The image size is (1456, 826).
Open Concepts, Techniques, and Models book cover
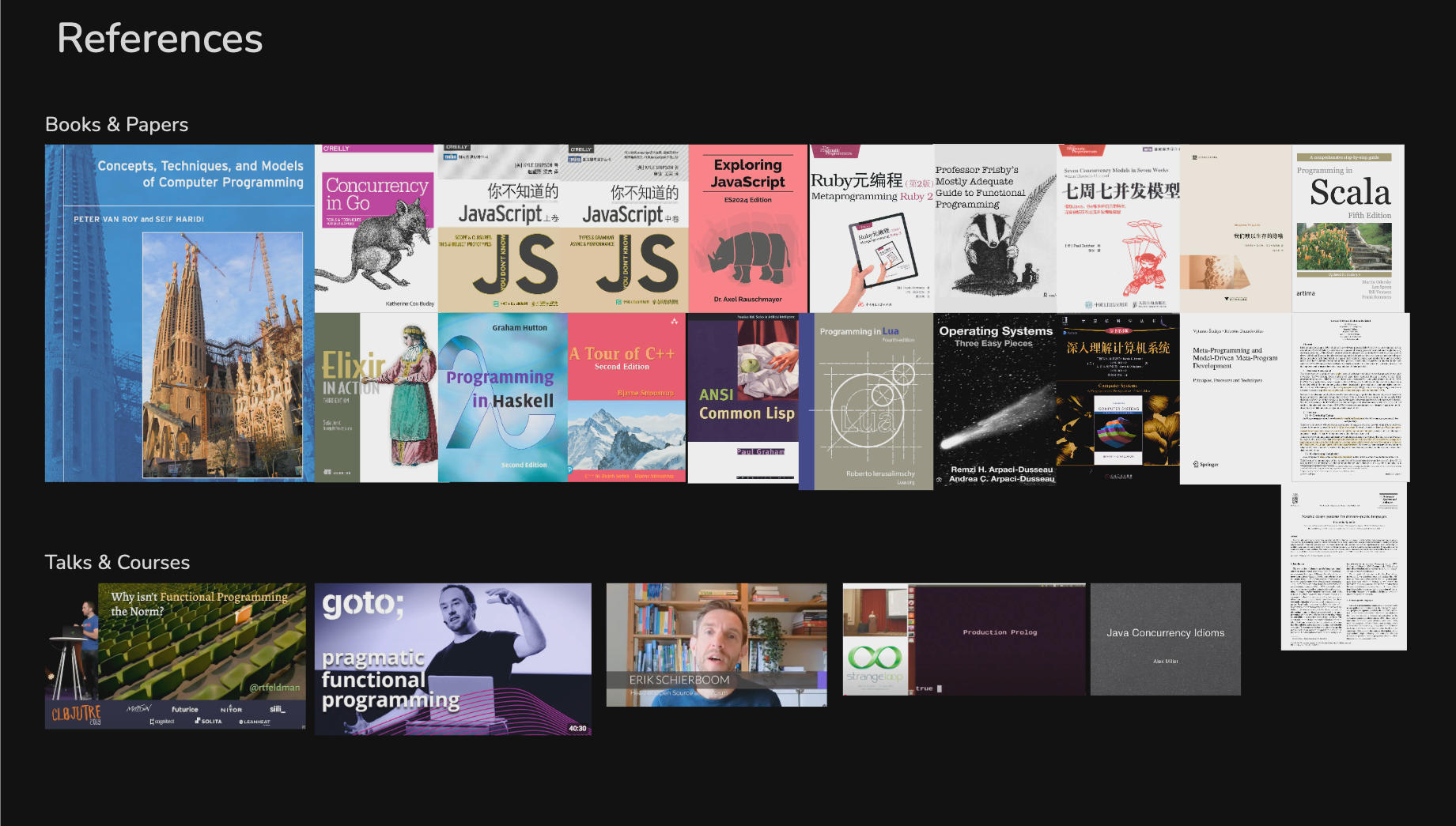coord(180,313)
